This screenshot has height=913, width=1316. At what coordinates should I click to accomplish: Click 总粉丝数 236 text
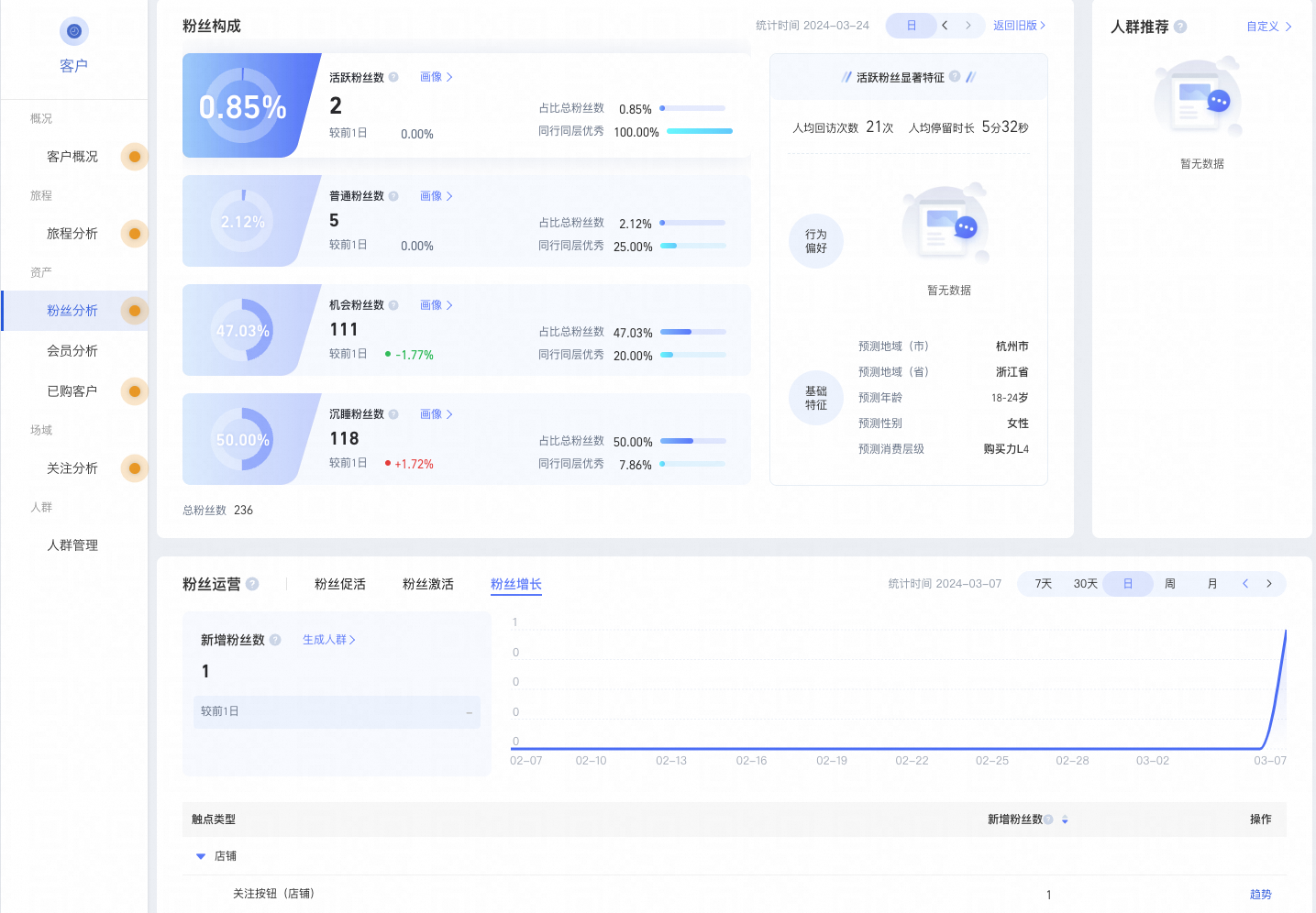[217, 511]
